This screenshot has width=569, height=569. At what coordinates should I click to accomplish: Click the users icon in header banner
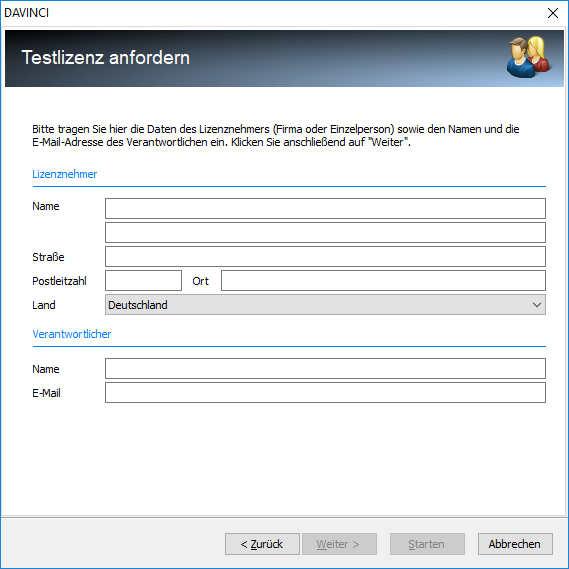(529, 57)
